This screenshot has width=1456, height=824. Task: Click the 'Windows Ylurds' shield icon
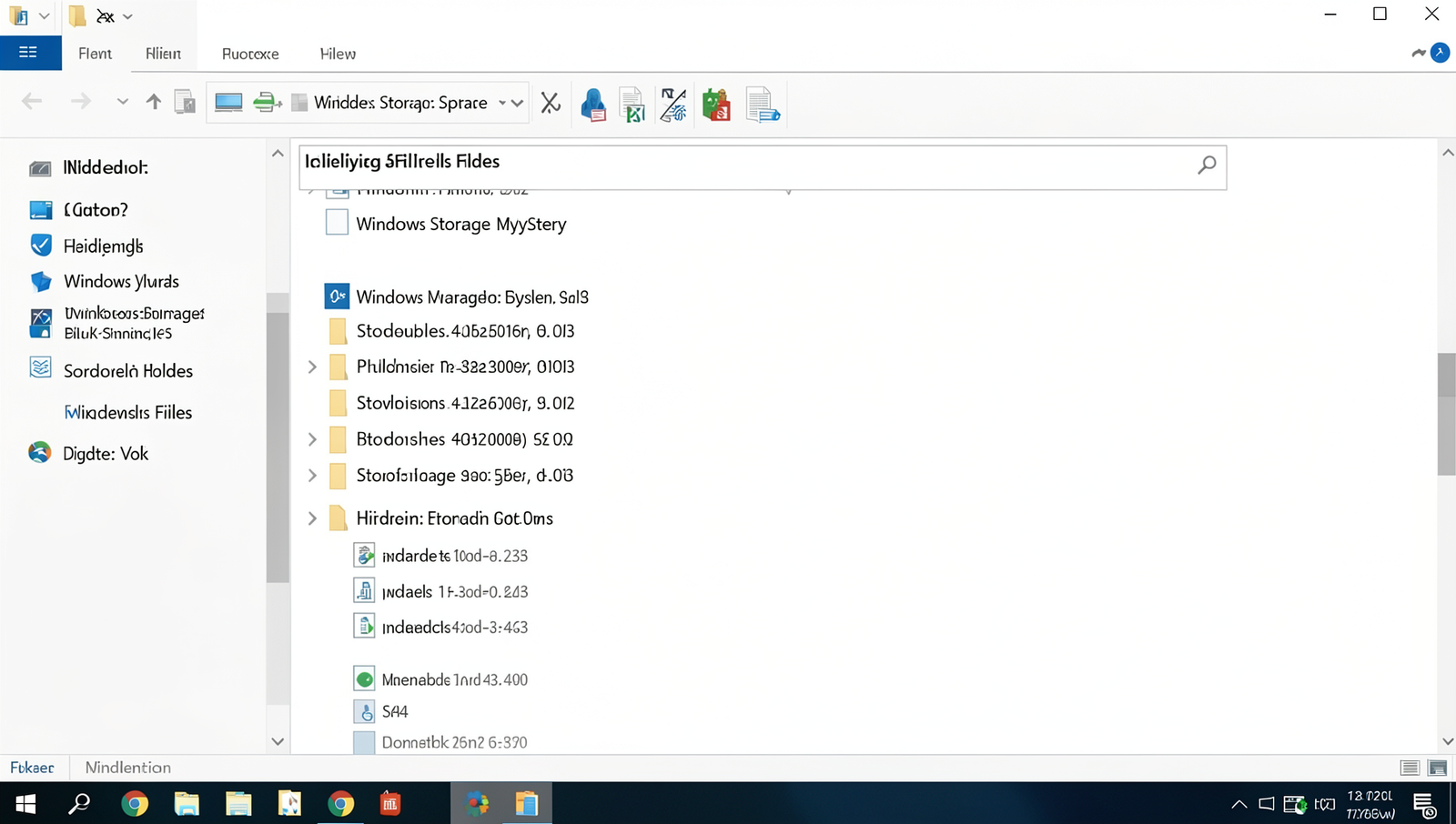41,281
